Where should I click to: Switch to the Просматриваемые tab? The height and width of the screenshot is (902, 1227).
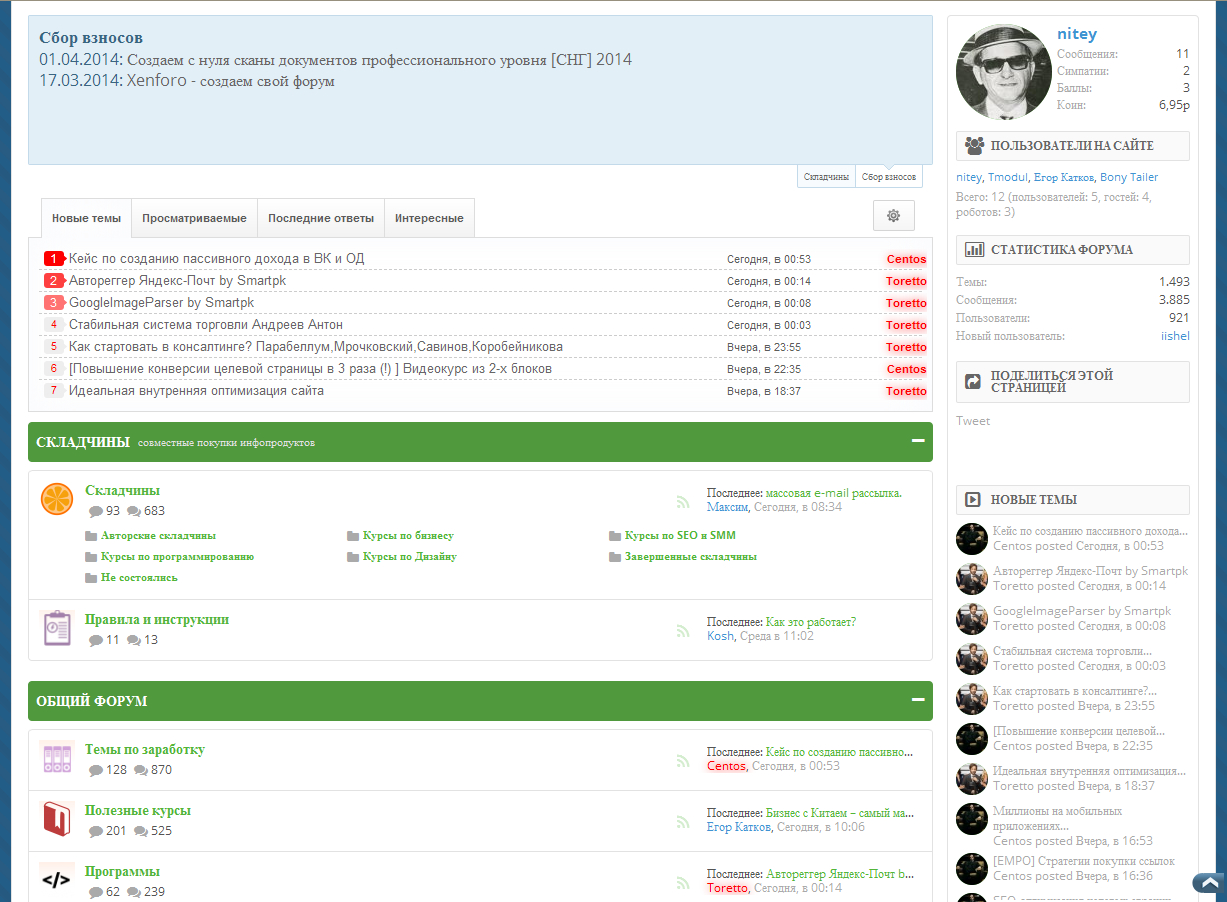(x=194, y=218)
